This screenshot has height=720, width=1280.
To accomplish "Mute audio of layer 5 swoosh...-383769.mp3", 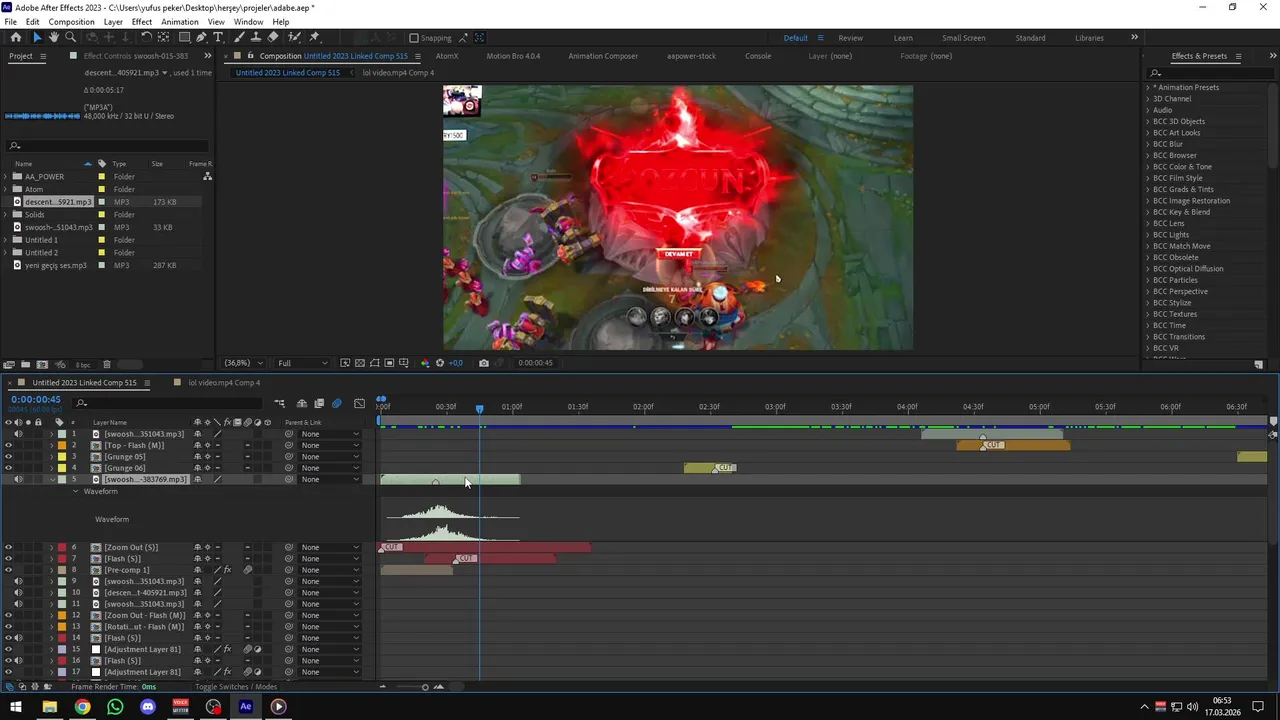I will (x=18, y=479).
